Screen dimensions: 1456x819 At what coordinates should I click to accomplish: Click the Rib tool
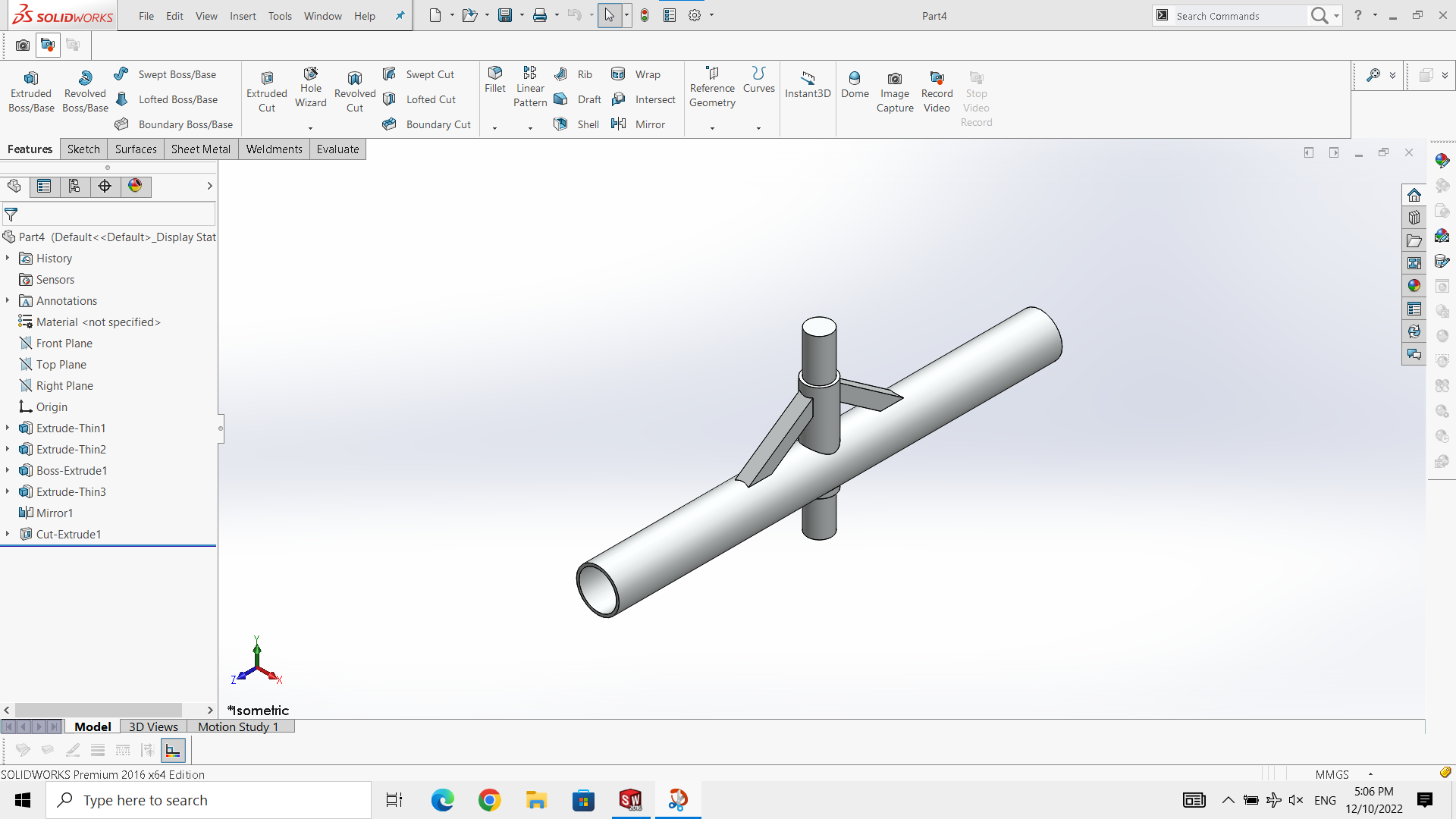pyautogui.click(x=573, y=74)
